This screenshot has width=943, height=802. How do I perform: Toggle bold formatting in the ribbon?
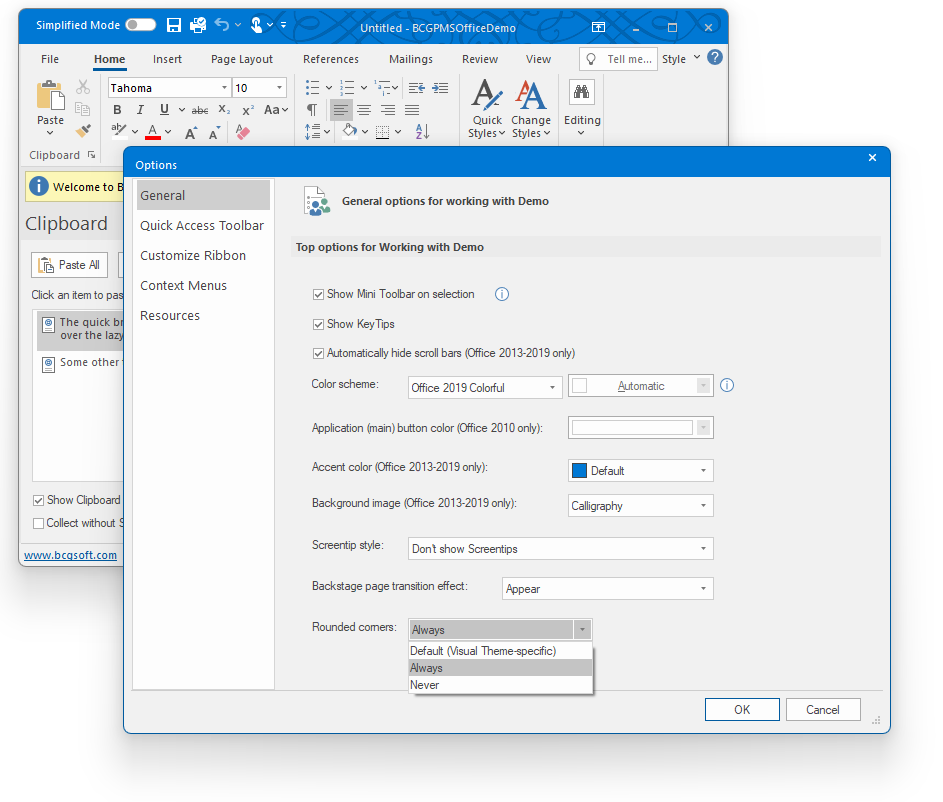click(117, 109)
